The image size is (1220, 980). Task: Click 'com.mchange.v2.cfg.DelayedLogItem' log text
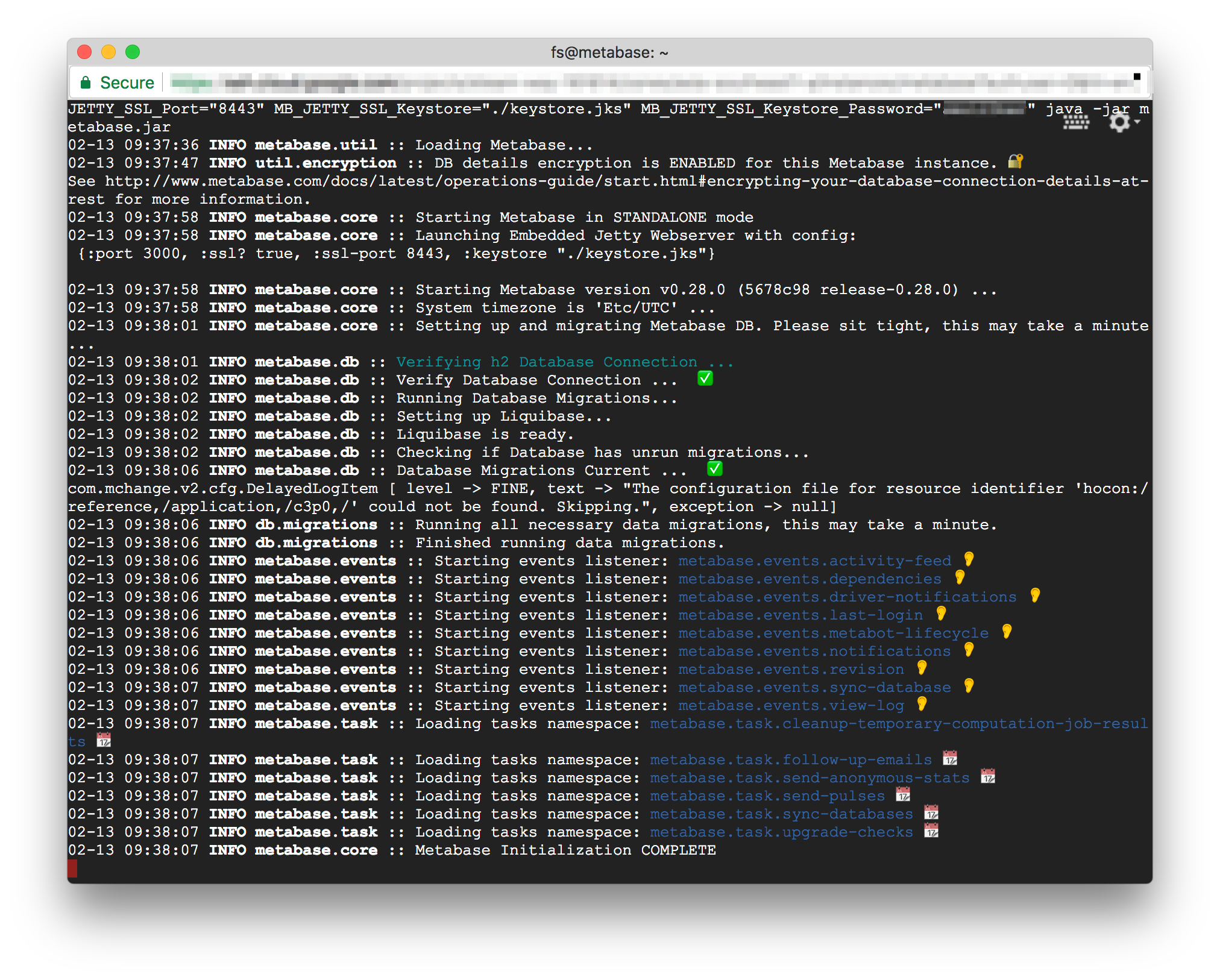pos(223,489)
